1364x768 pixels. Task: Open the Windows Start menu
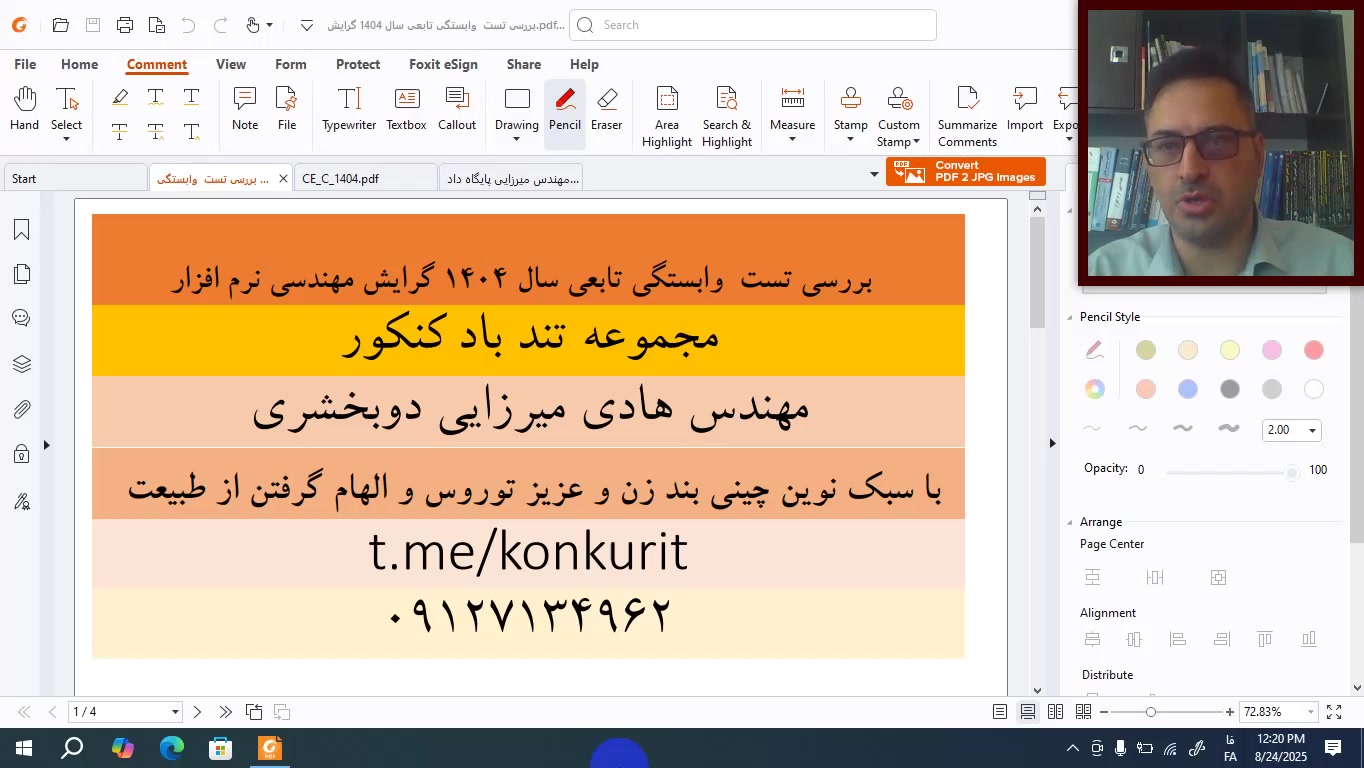click(23, 748)
